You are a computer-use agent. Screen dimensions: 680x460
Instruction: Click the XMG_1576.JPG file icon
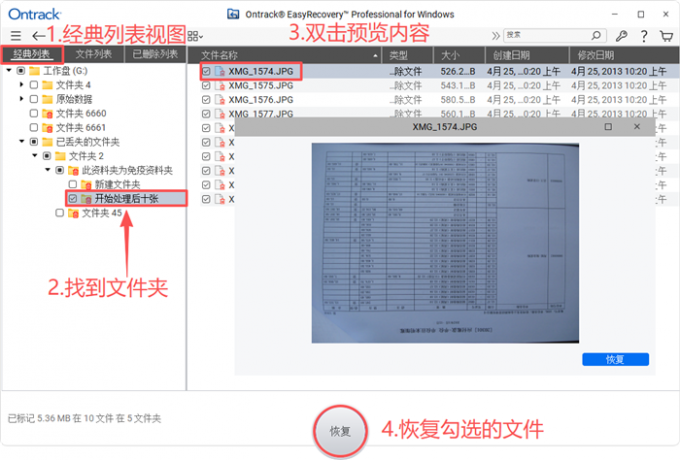(220, 100)
